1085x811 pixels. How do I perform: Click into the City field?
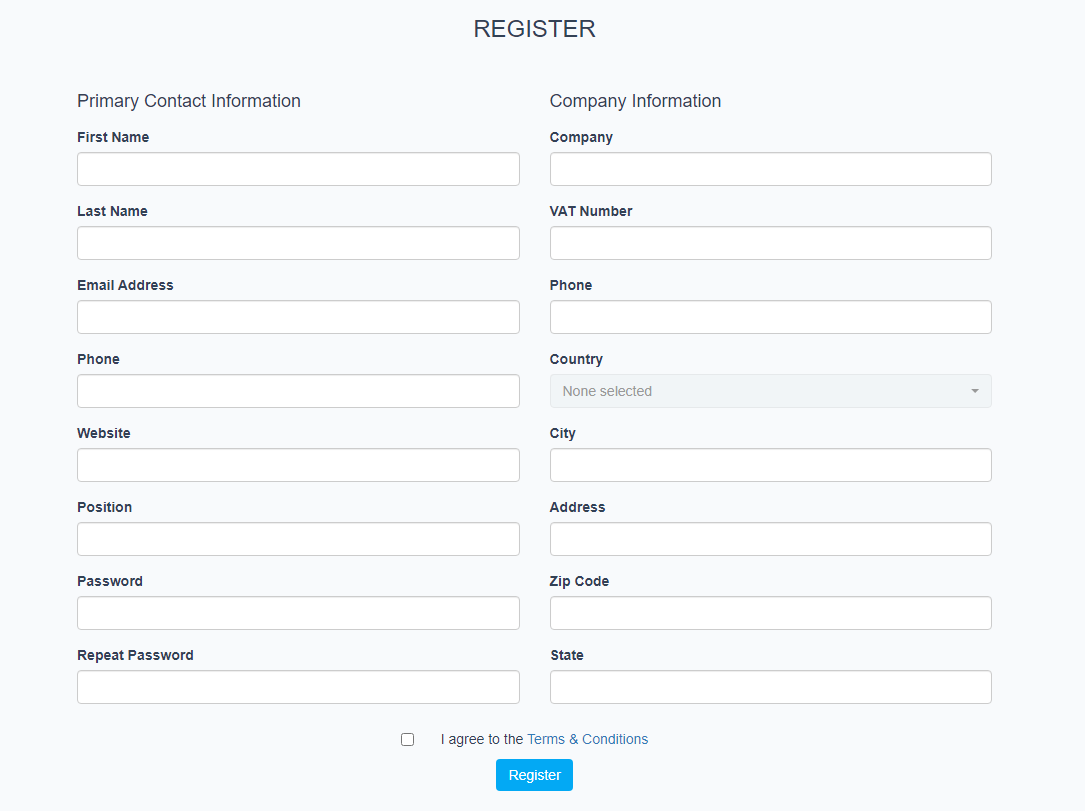coord(770,465)
